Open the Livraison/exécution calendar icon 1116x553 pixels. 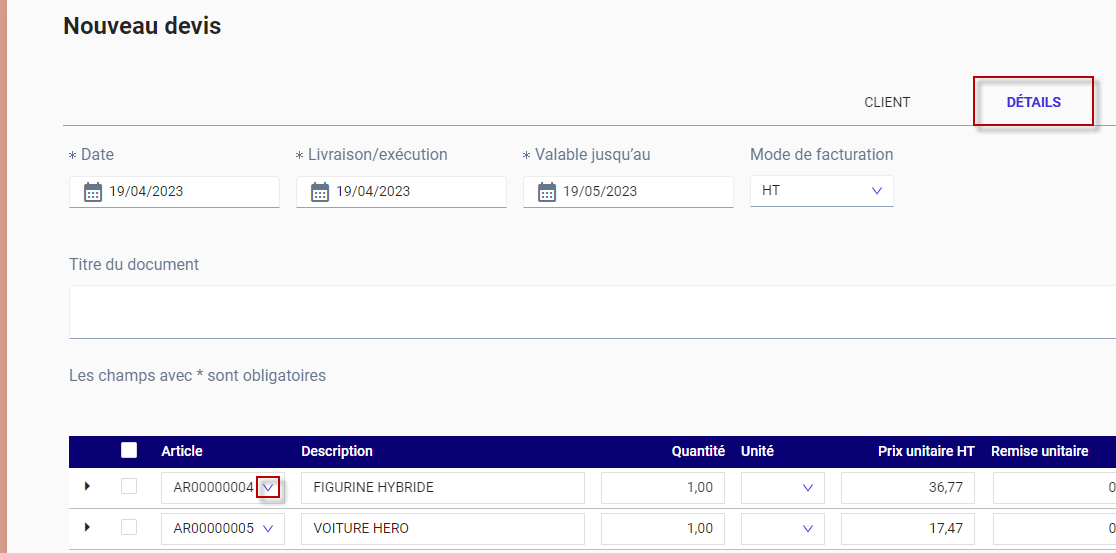(x=320, y=192)
